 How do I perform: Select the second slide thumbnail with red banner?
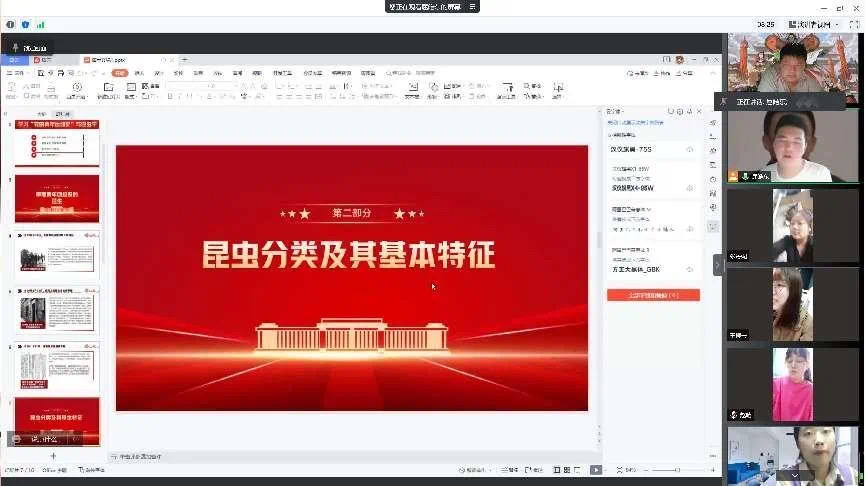[x=57, y=199]
